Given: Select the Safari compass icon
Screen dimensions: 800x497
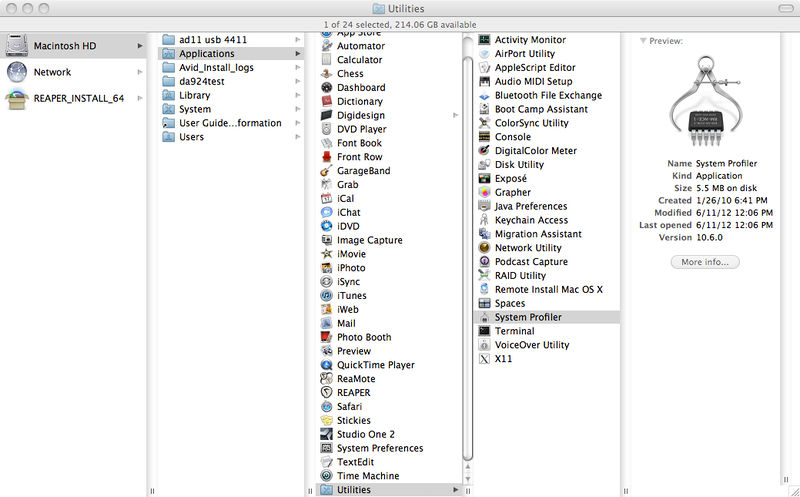Looking at the screenshot, I should (327, 406).
